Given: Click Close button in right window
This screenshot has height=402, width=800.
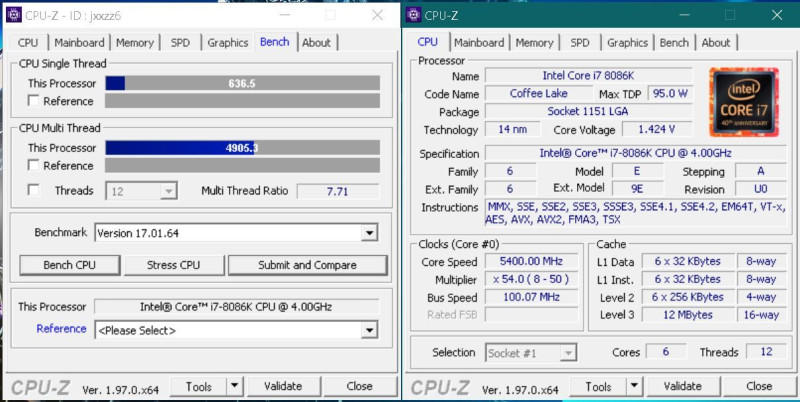Looking at the screenshot, I should coord(759,387).
